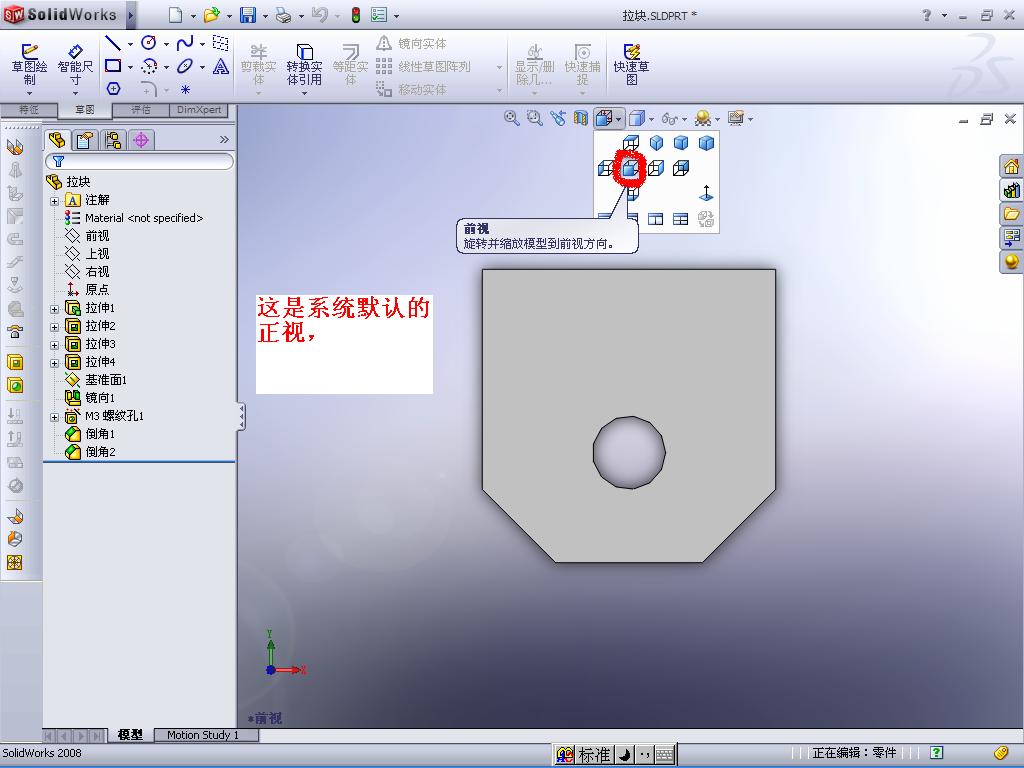Click the Zoom to Fit icon
The image size is (1024, 768).
(511, 118)
